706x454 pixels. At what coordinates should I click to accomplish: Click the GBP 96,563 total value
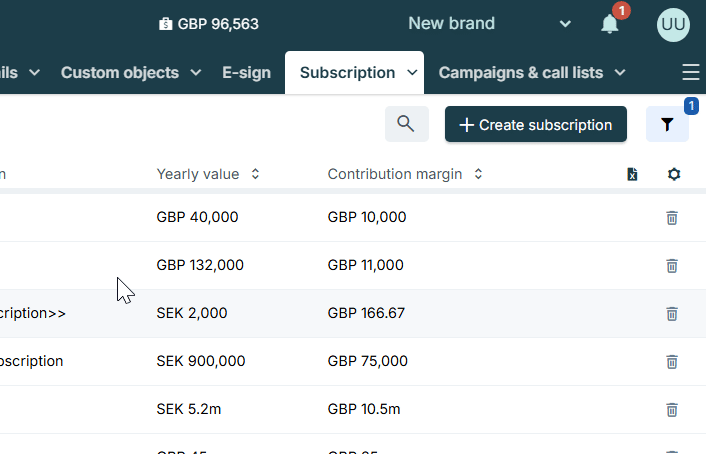pyautogui.click(x=218, y=24)
